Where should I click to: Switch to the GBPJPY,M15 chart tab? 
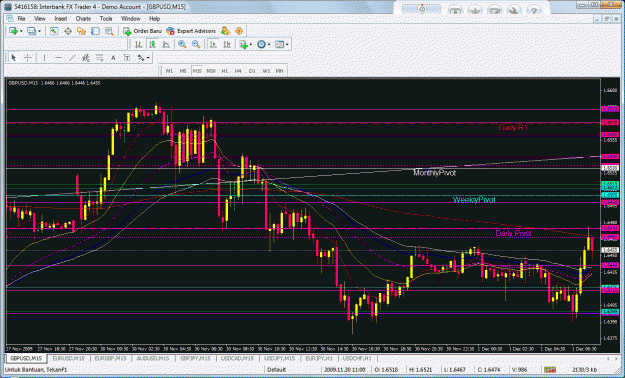point(195,358)
